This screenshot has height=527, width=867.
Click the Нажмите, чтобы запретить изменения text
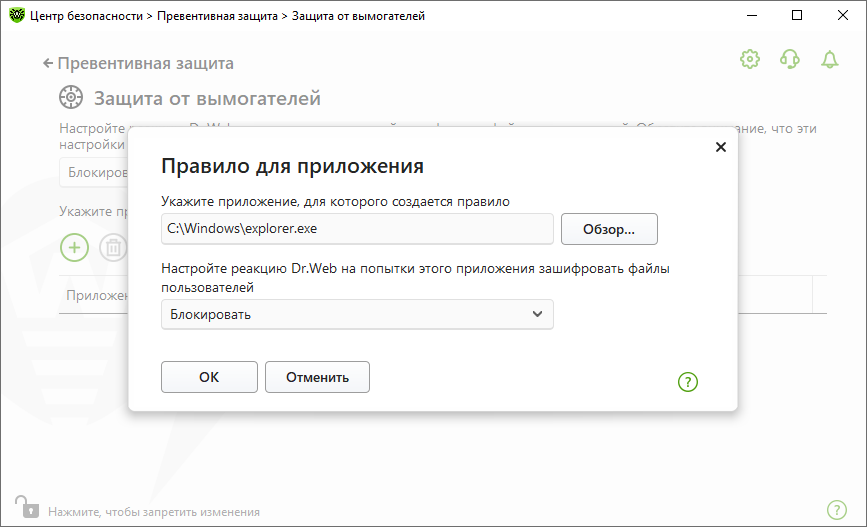(154, 511)
